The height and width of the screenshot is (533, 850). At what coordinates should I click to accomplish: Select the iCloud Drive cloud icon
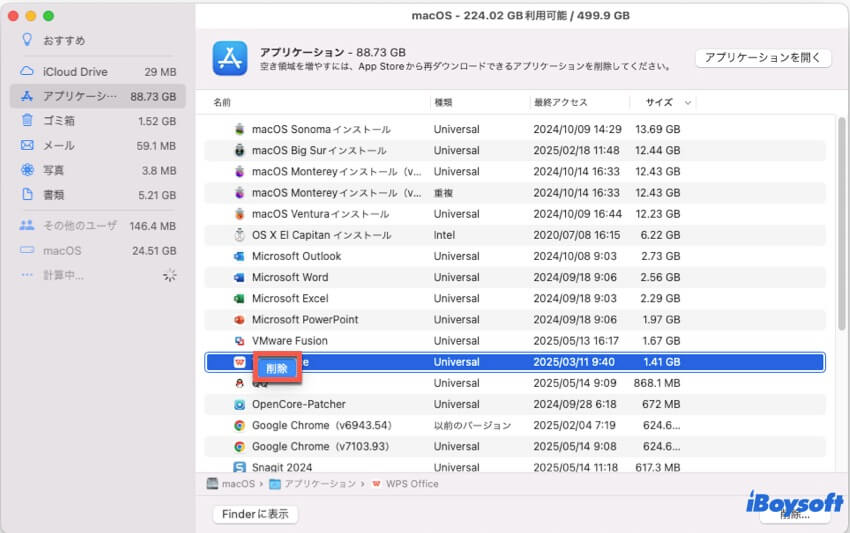tap(27, 71)
